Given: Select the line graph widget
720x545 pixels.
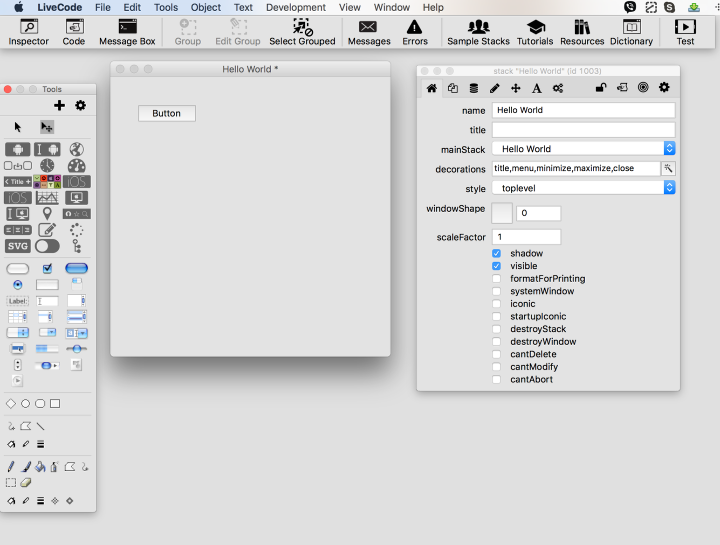Looking at the screenshot, I should coord(47,198).
